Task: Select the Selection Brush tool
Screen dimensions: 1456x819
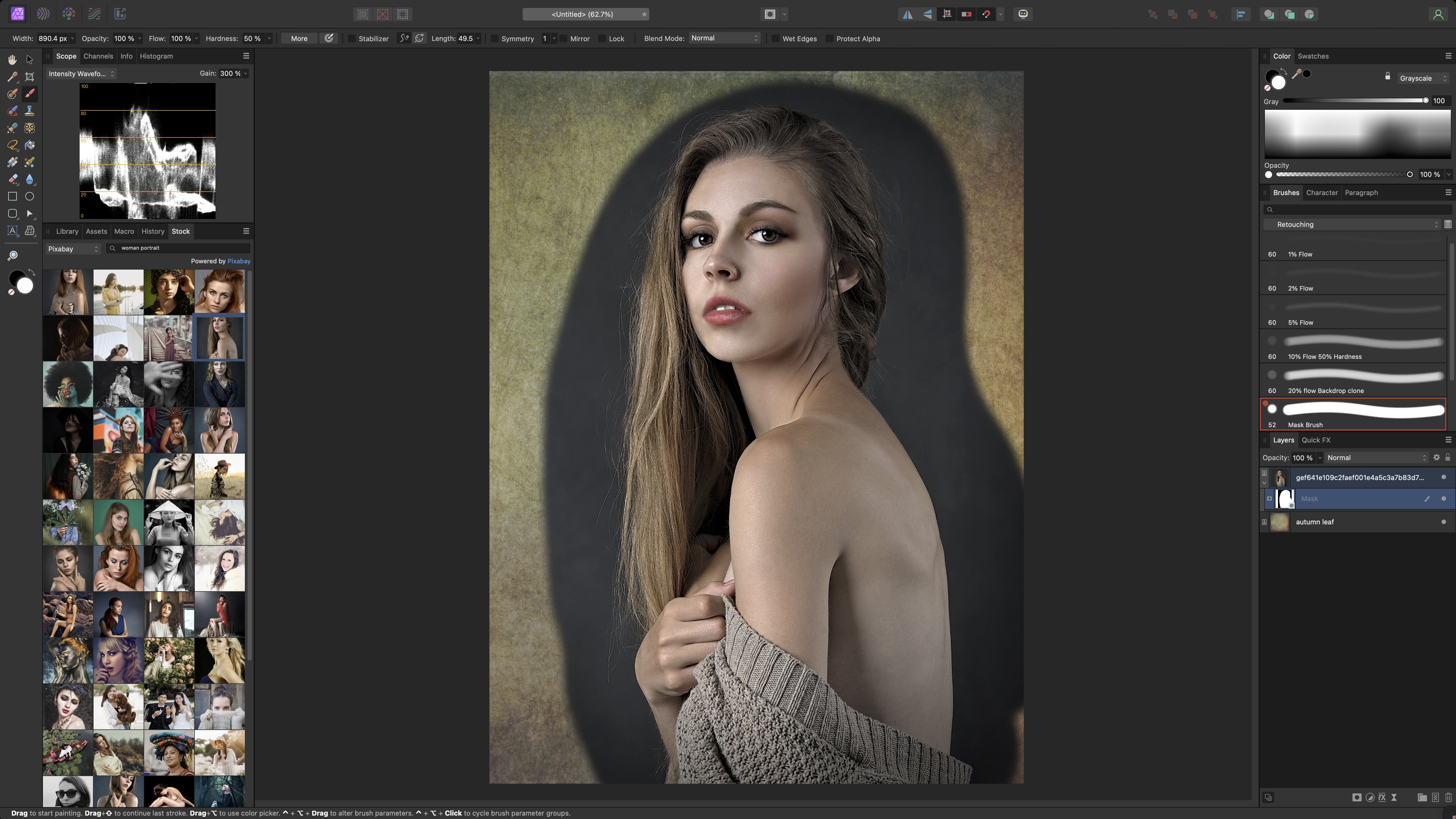Action: pyautogui.click(x=12, y=94)
